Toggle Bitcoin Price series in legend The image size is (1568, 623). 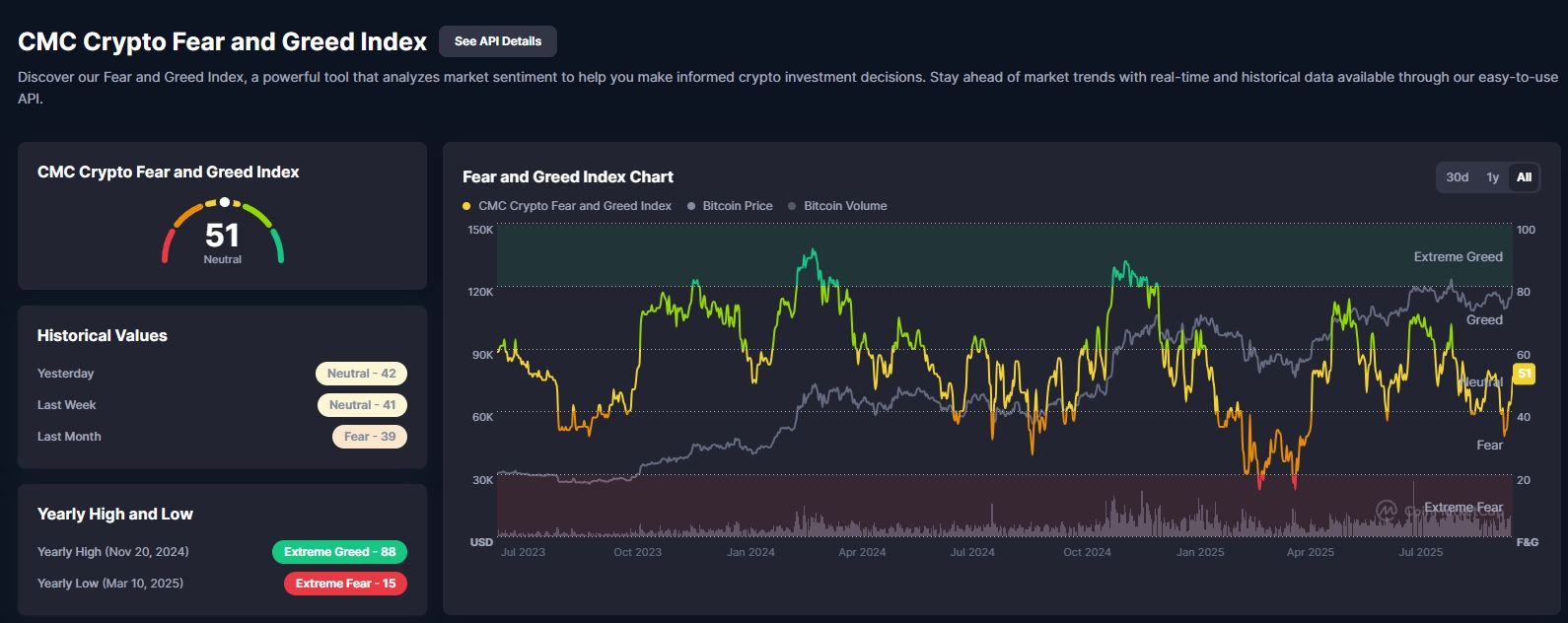(737, 206)
